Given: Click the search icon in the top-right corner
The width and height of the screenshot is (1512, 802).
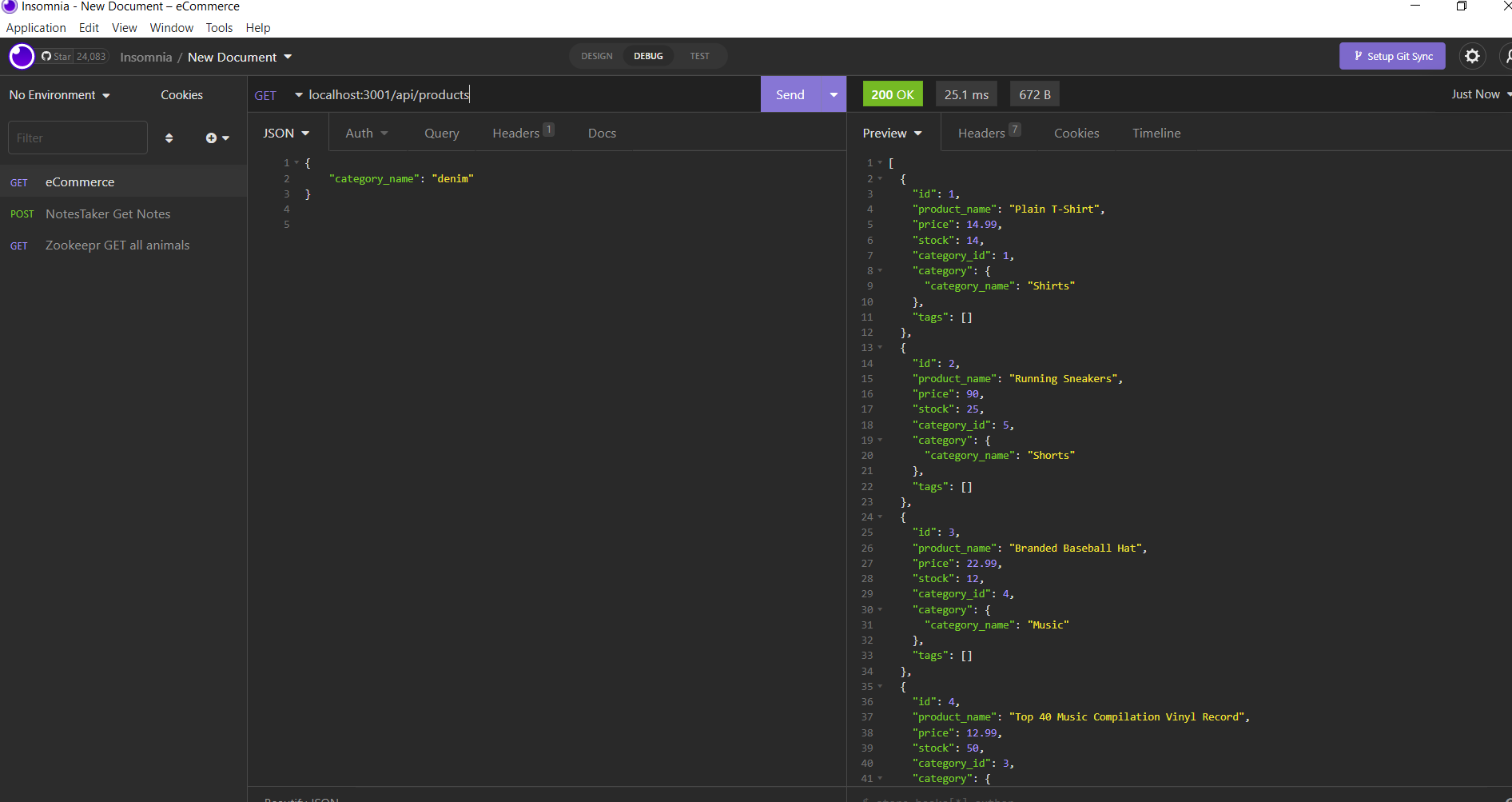Looking at the screenshot, I should (x=1507, y=56).
